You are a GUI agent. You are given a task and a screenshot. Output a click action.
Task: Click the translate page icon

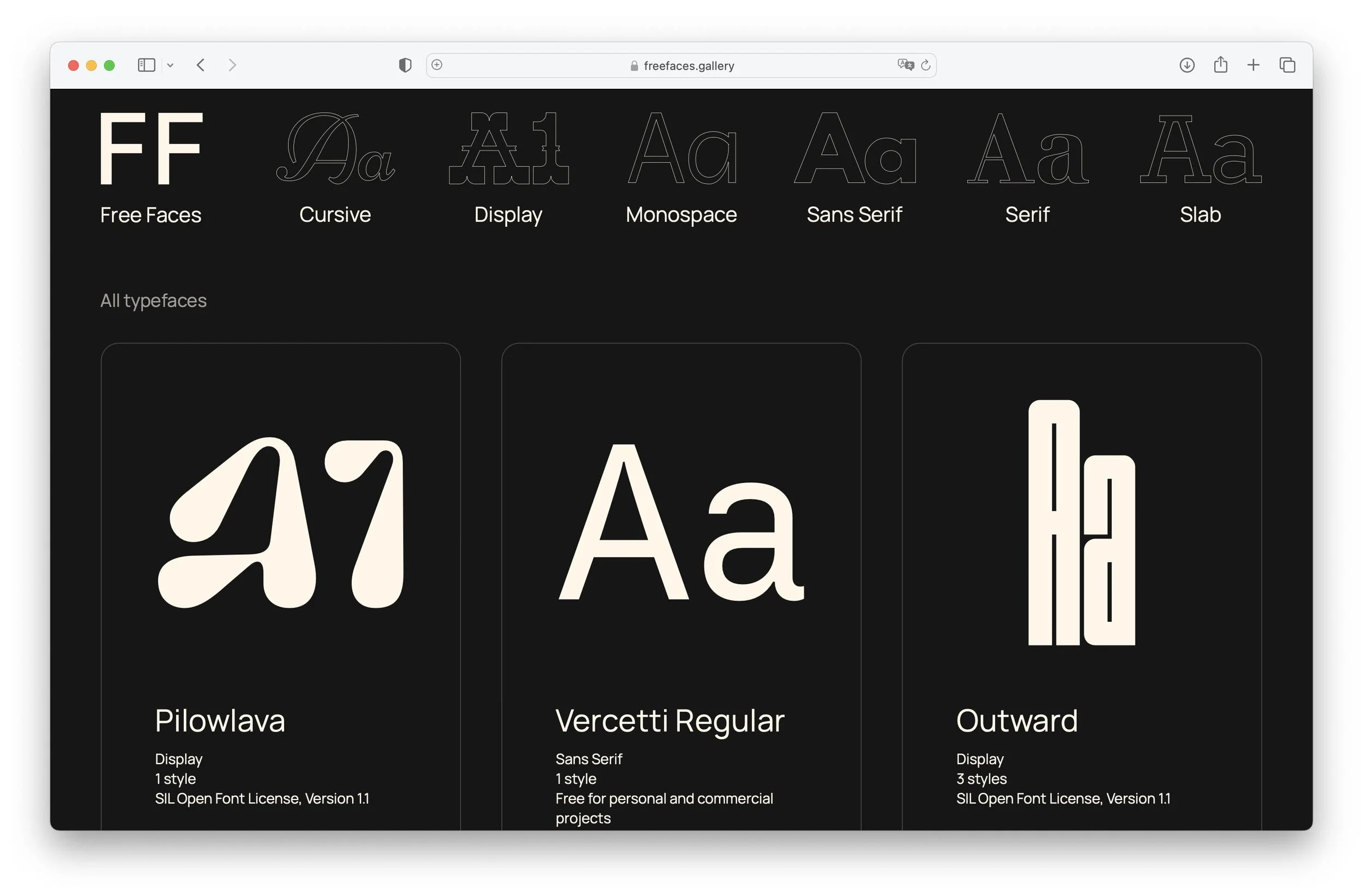pos(906,65)
